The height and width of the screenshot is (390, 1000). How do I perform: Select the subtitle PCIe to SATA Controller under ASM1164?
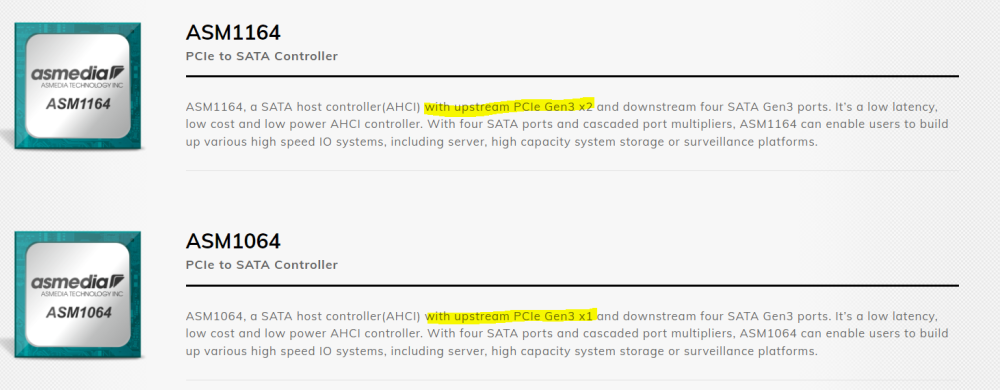[261, 56]
